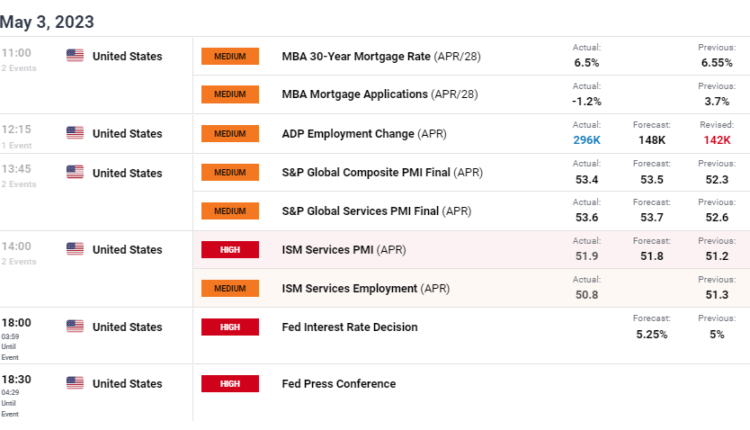Select the HIGH badge beside ISM Services PMI
The width and height of the screenshot is (750, 430).
pyautogui.click(x=229, y=250)
